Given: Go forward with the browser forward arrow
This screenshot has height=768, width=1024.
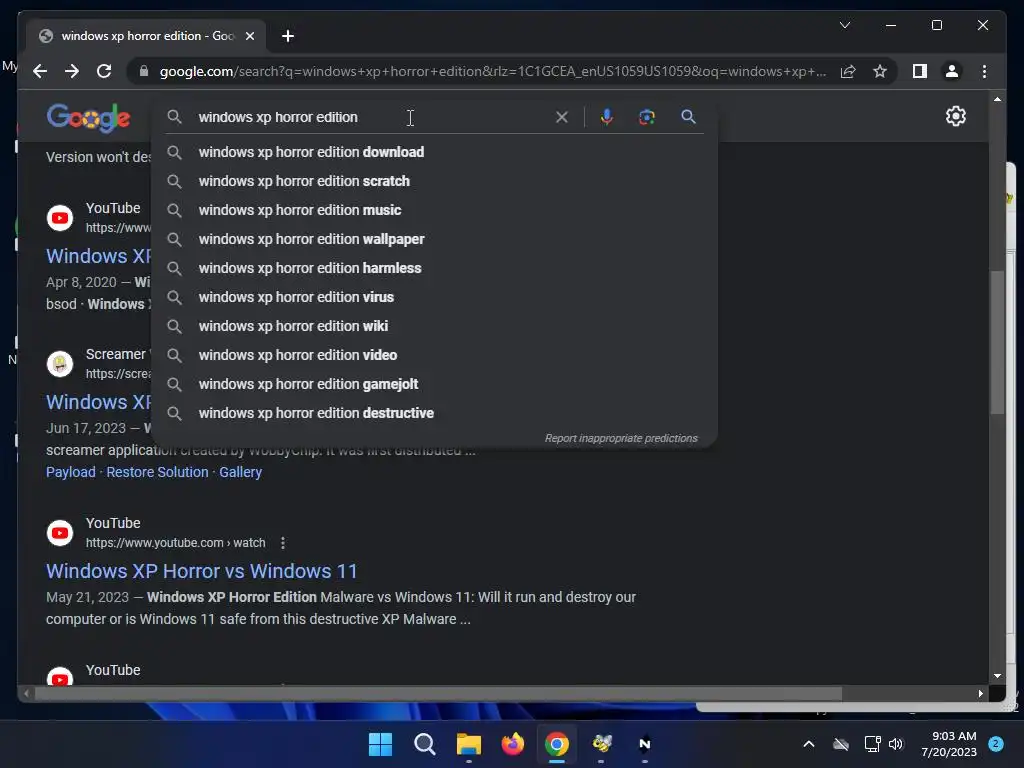Looking at the screenshot, I should point(72,71).
